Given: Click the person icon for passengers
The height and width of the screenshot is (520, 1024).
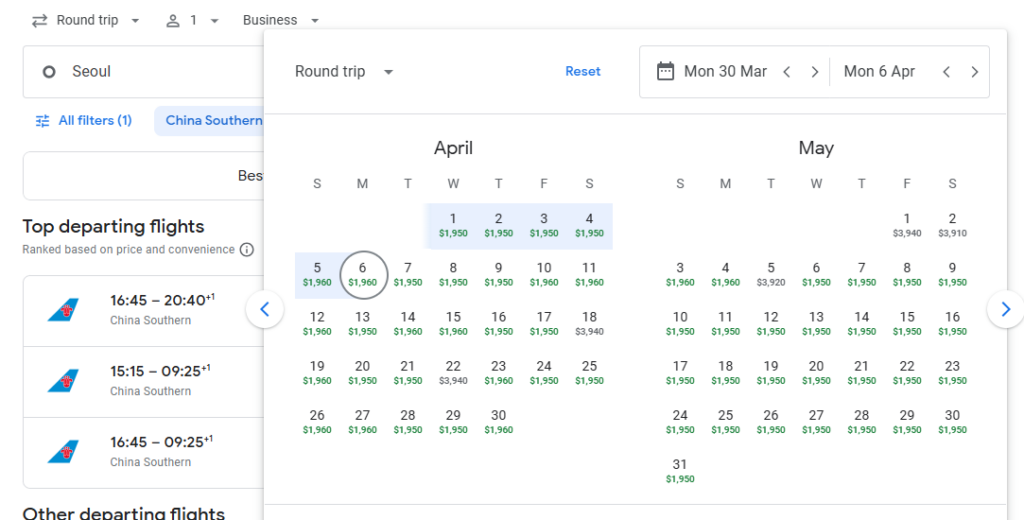Looking at the screenshot, I should [x=172, y=21].
